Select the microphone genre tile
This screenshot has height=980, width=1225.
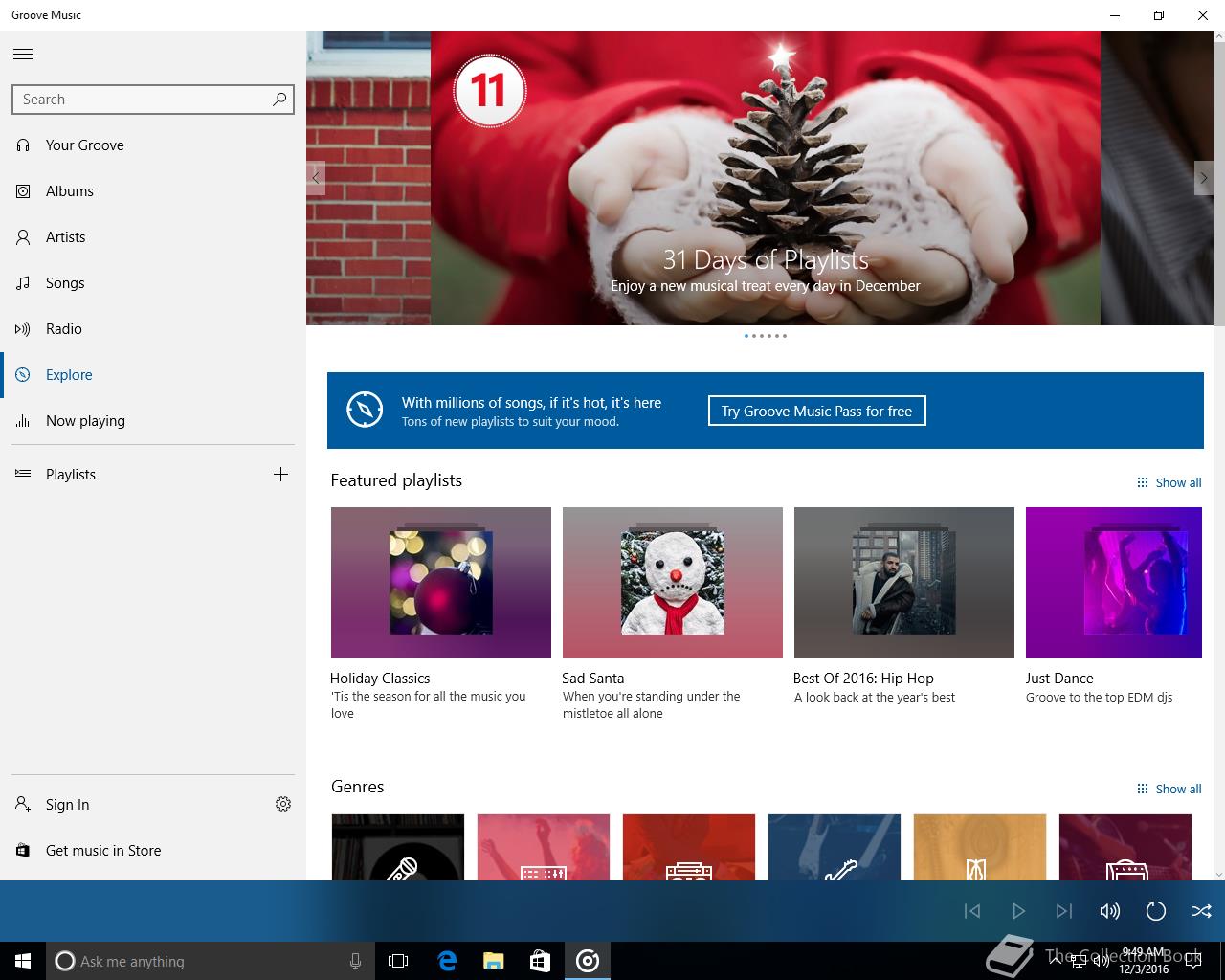tap(398, 847)
